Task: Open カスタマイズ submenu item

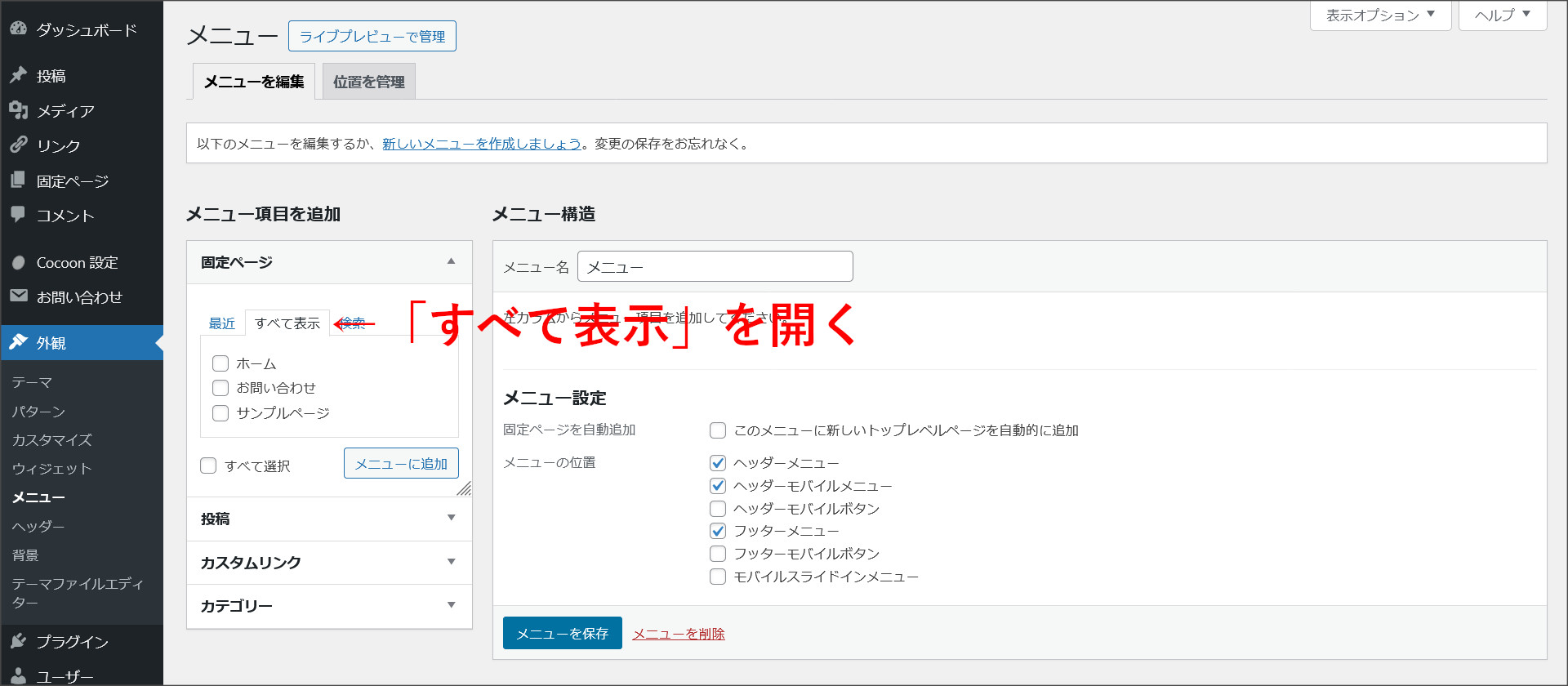Action: pos(51,440)
